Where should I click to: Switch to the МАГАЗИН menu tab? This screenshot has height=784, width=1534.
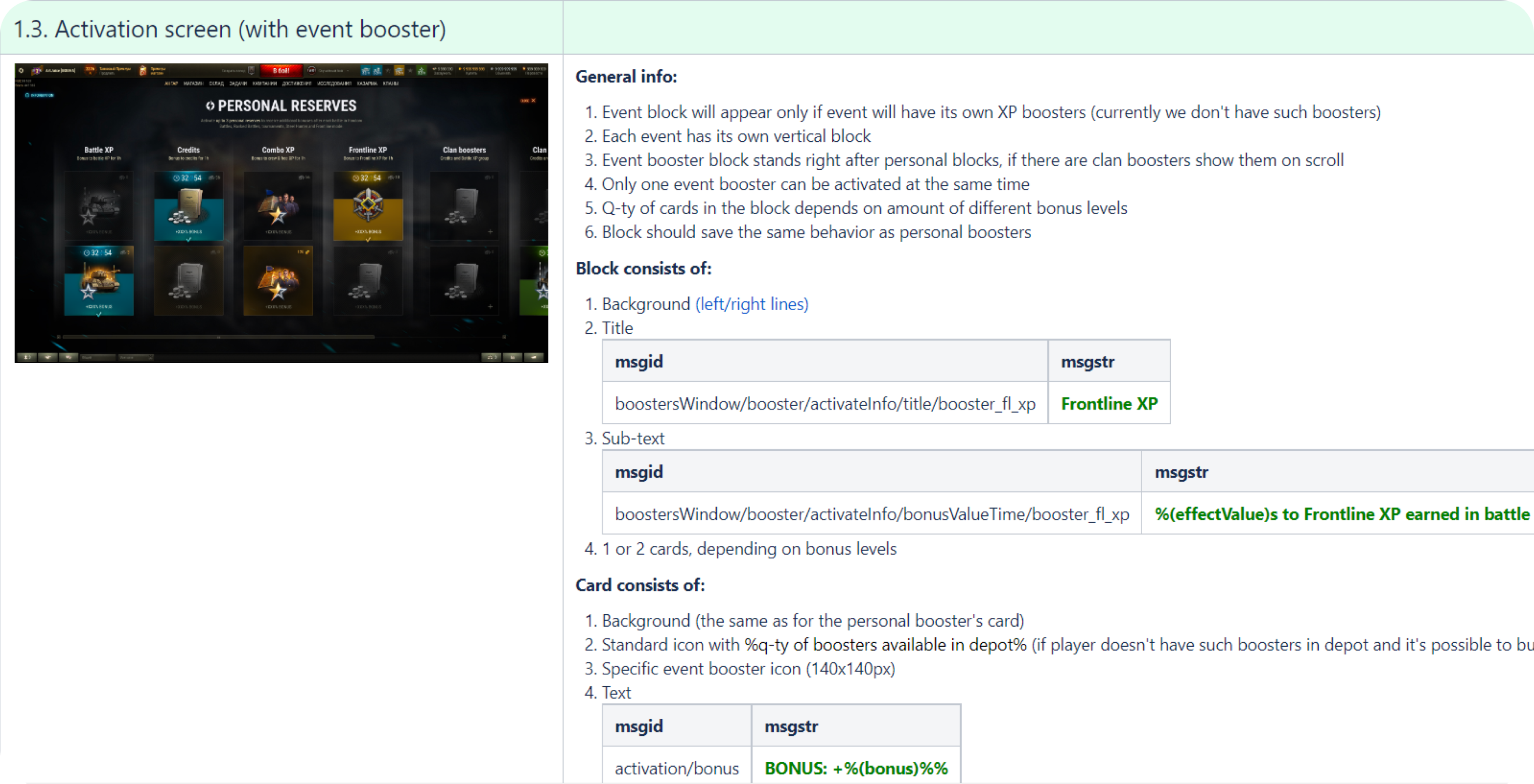193,83
